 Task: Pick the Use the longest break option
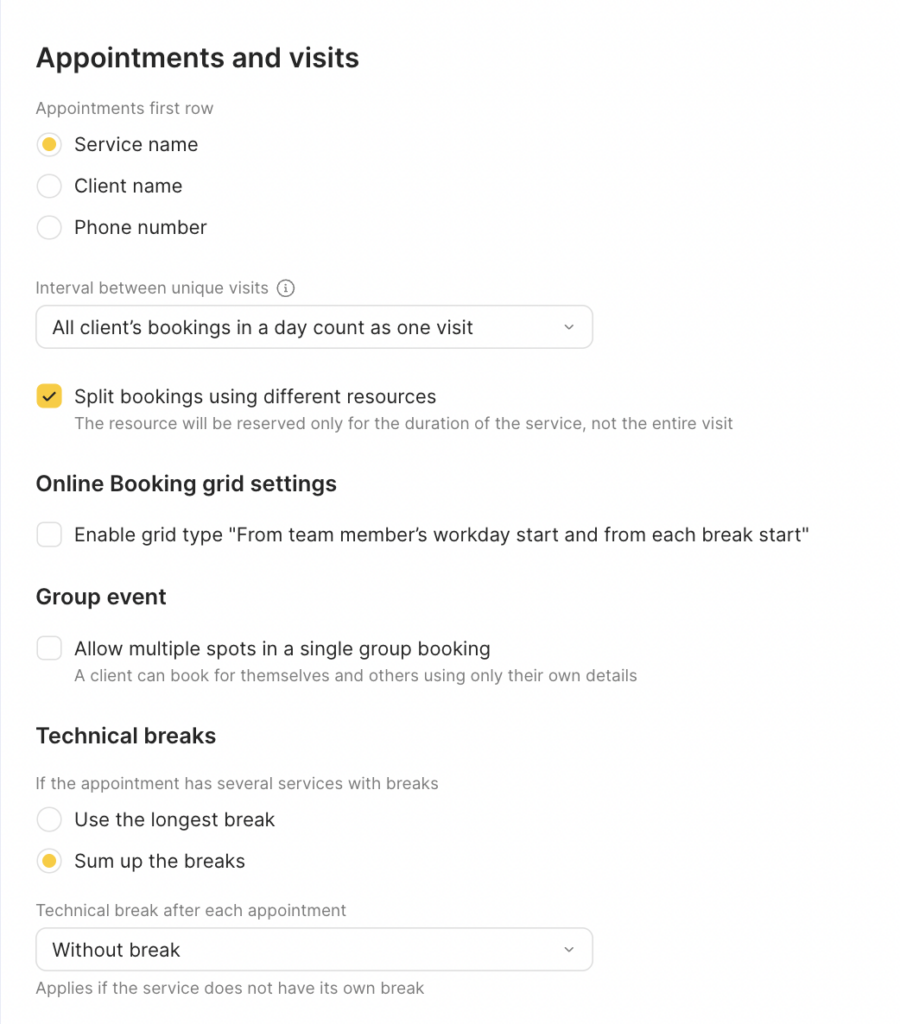click(x=49, y=820)
